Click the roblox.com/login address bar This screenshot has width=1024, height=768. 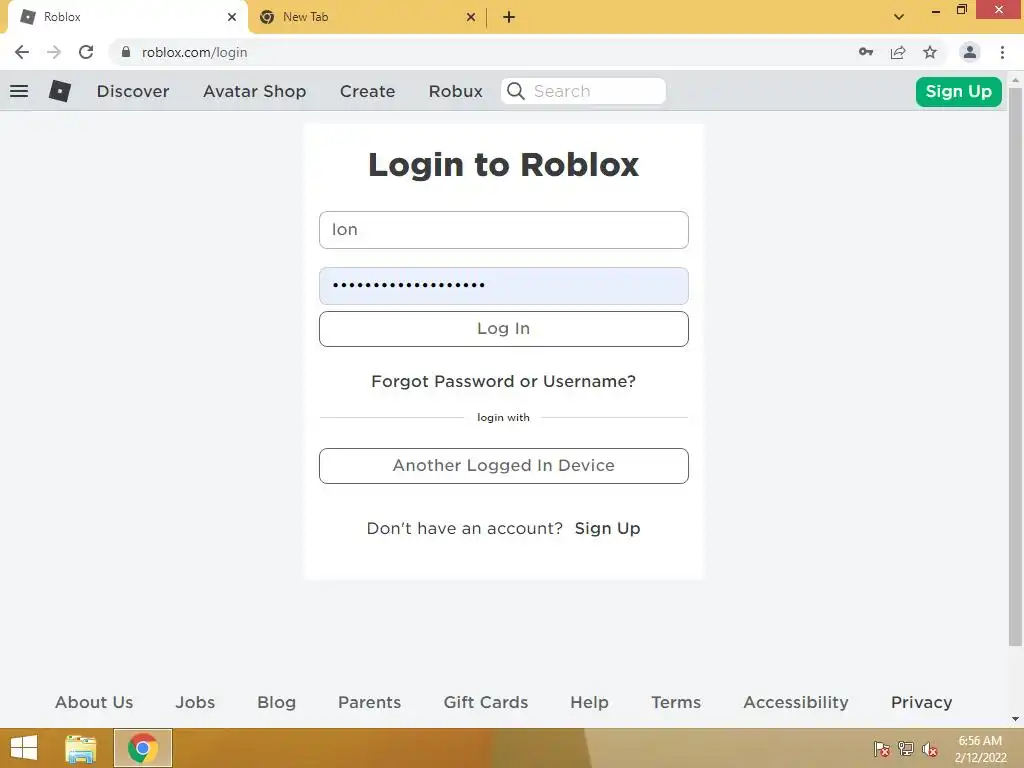point(483,52)
